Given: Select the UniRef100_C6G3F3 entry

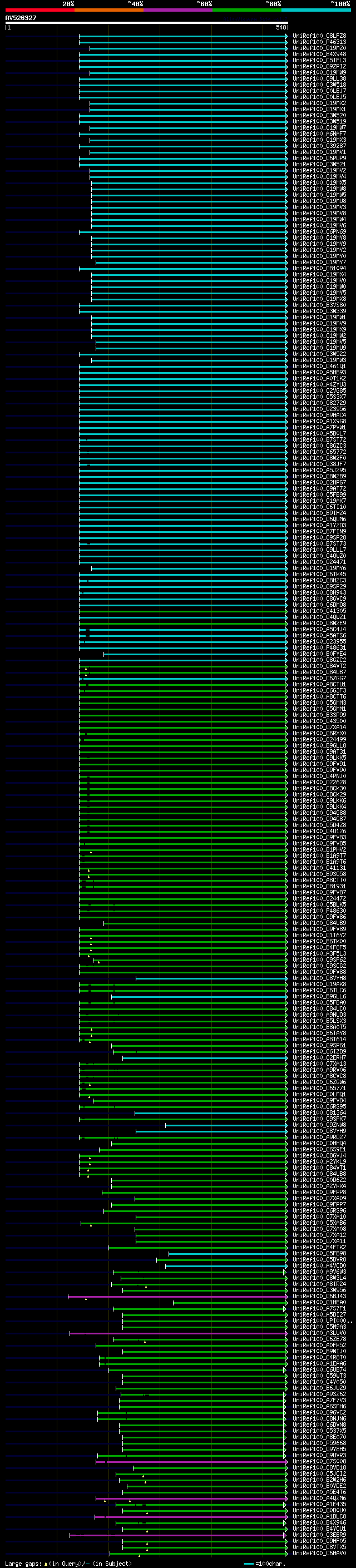Looking at the screenshot, I should [x=319, y=690].
